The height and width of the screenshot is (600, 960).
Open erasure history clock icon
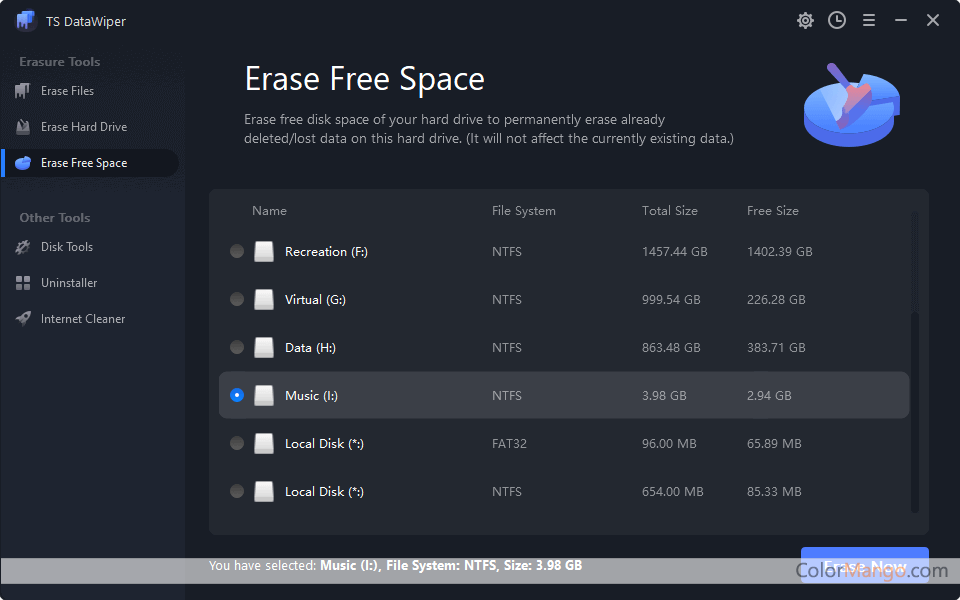837,20
